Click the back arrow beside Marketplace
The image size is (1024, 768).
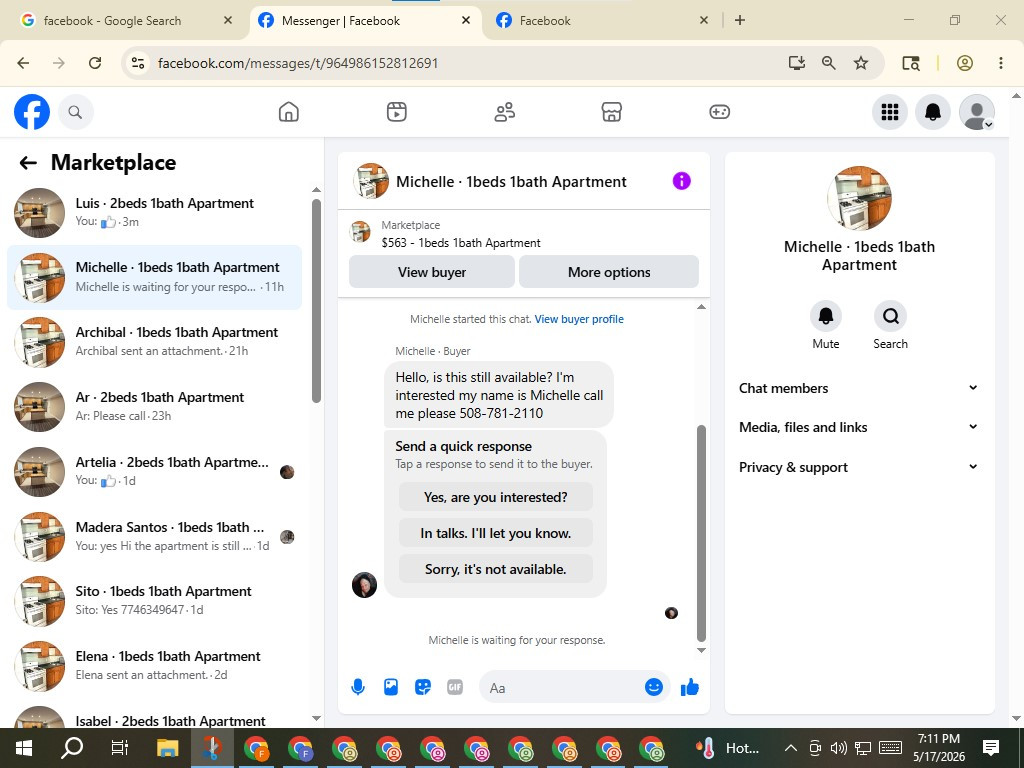[x=28, y=163]
